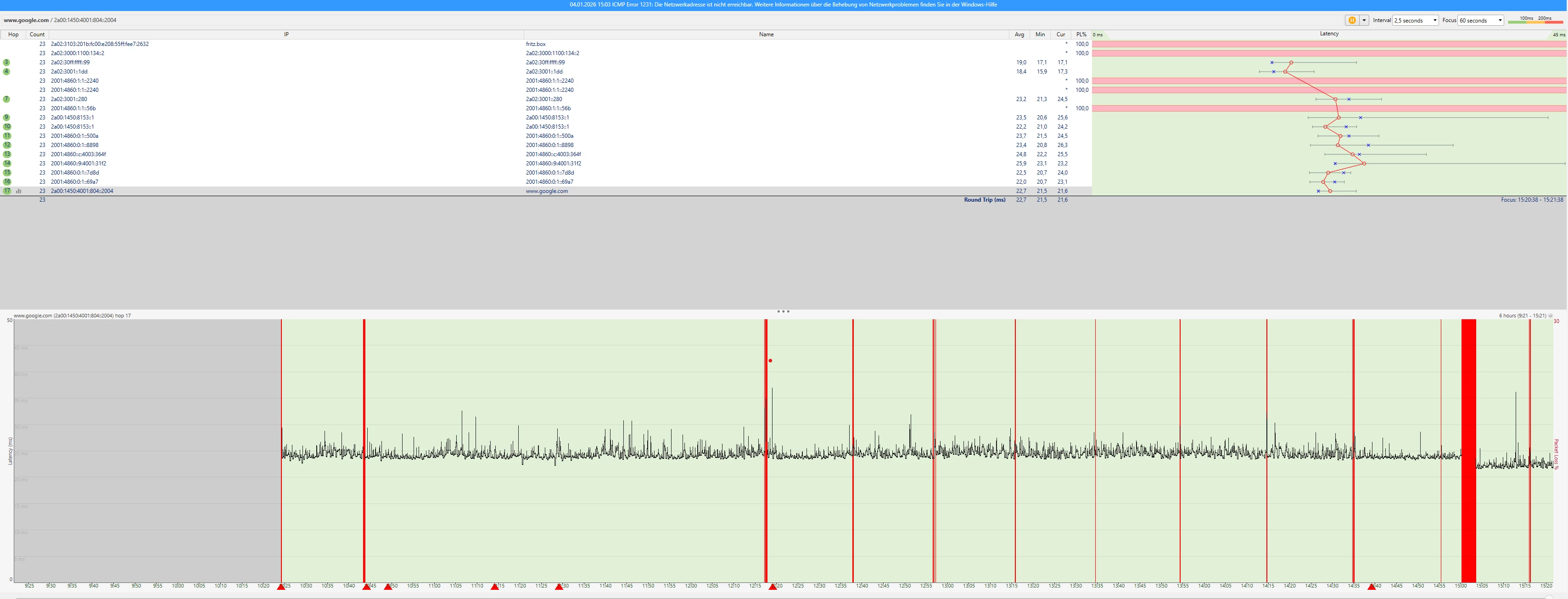This screenshot has width=1568, height=599.
Task: Open the Interval 2,5 seconds dropdown
Action: (1415, 20)
